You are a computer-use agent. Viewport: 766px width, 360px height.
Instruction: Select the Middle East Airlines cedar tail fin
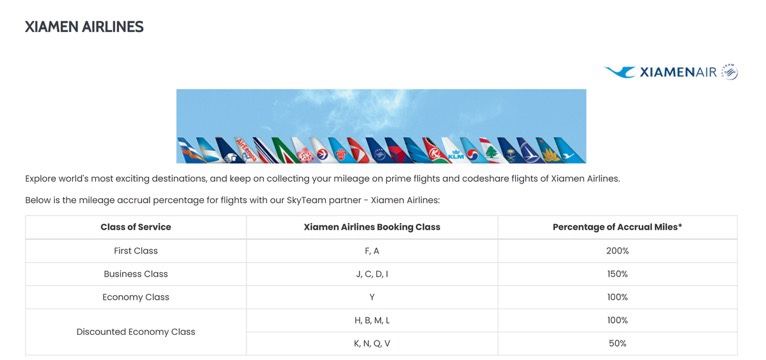coord(492,150)
